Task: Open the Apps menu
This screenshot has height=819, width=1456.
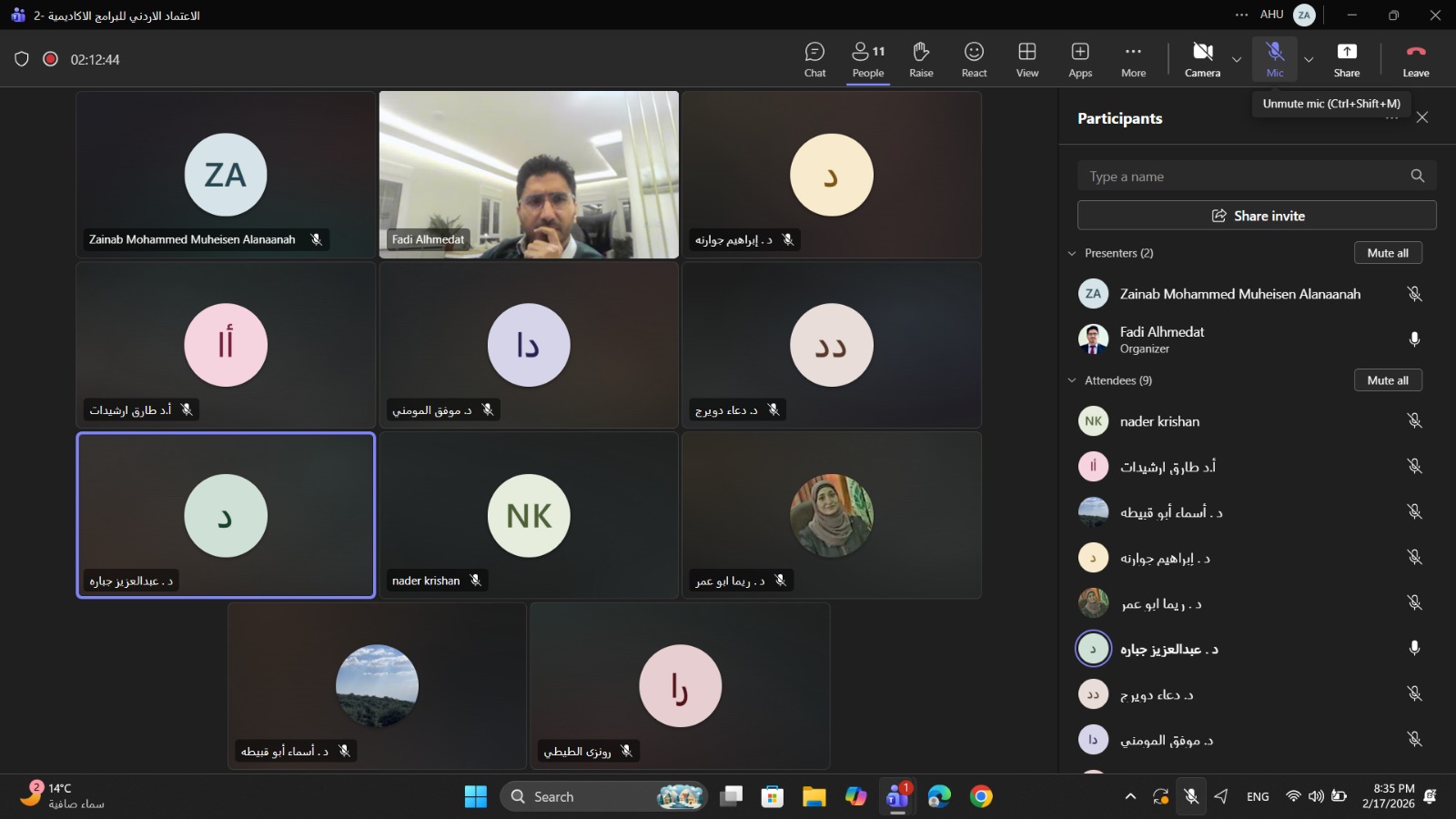Action: tap(1080, 59)
